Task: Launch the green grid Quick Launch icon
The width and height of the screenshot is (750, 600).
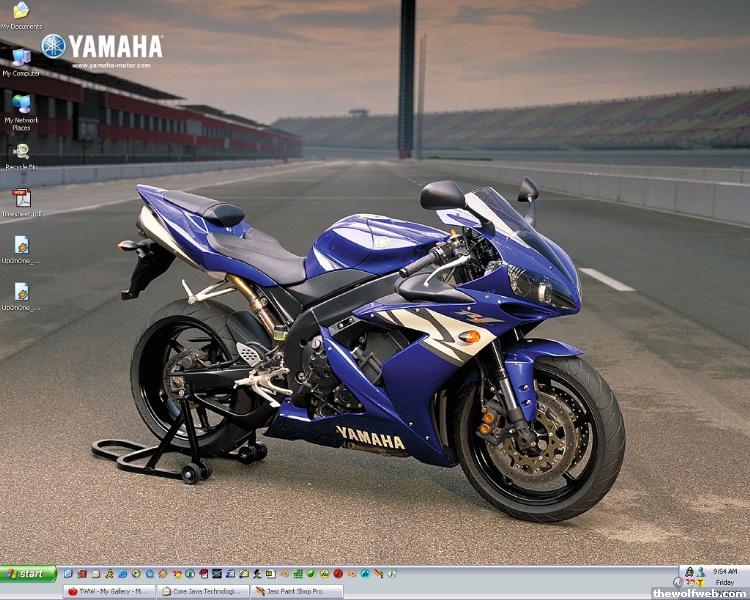Action: tap(298, 574)
